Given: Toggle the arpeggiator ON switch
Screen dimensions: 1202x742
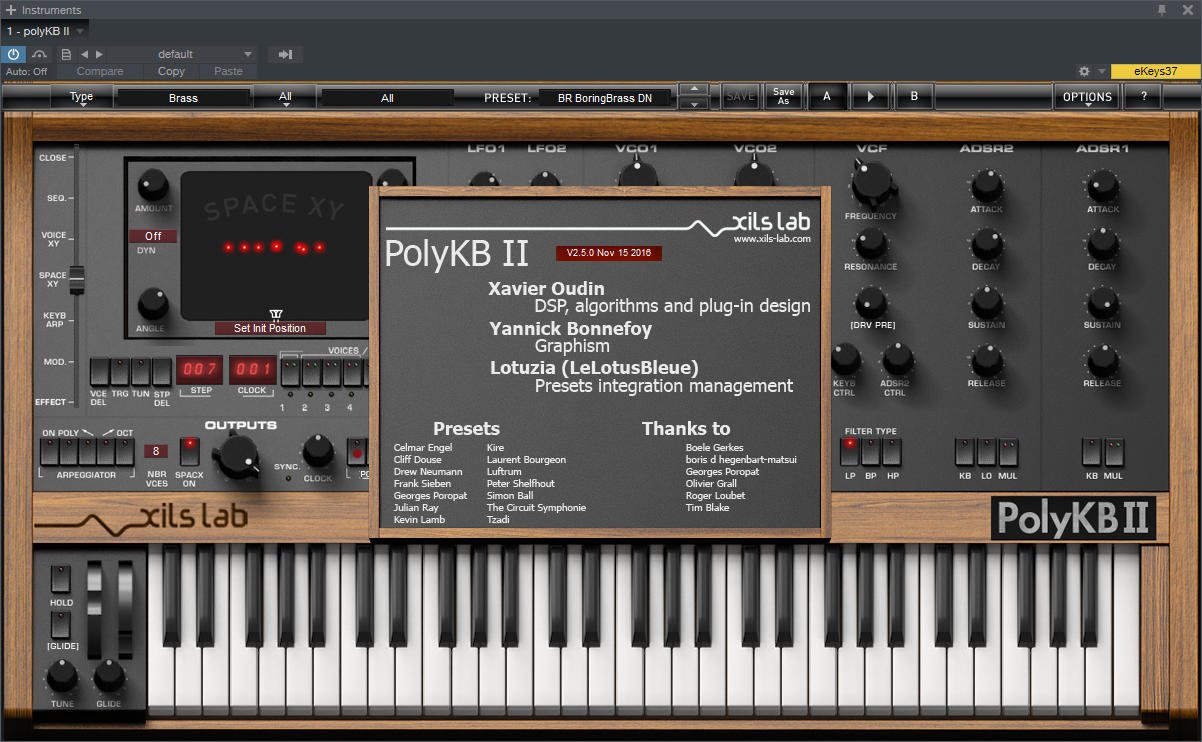Looking at the screenshot, I should 48,451.
